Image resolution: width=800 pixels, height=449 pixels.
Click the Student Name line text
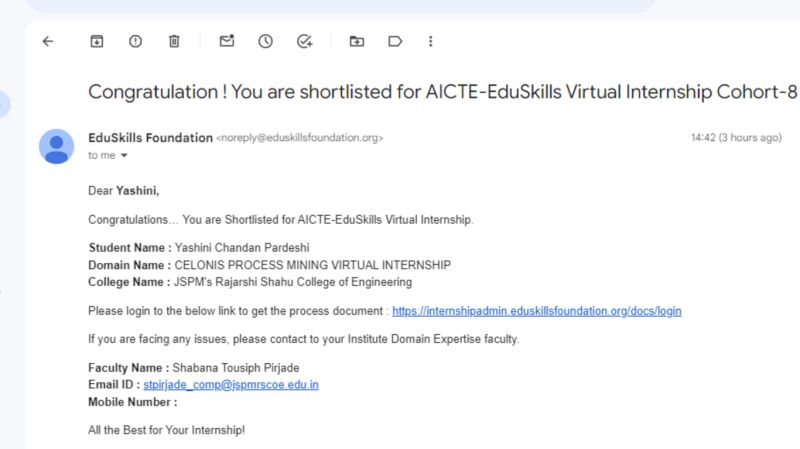click(x=199, y=247)
